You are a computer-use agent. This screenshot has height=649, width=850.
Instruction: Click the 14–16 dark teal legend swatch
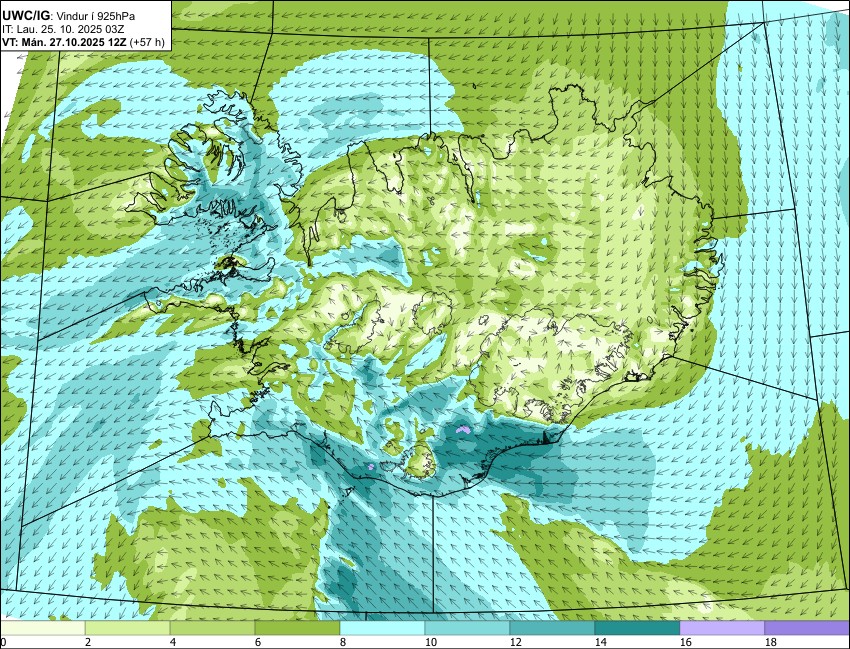tap(637, 628)
